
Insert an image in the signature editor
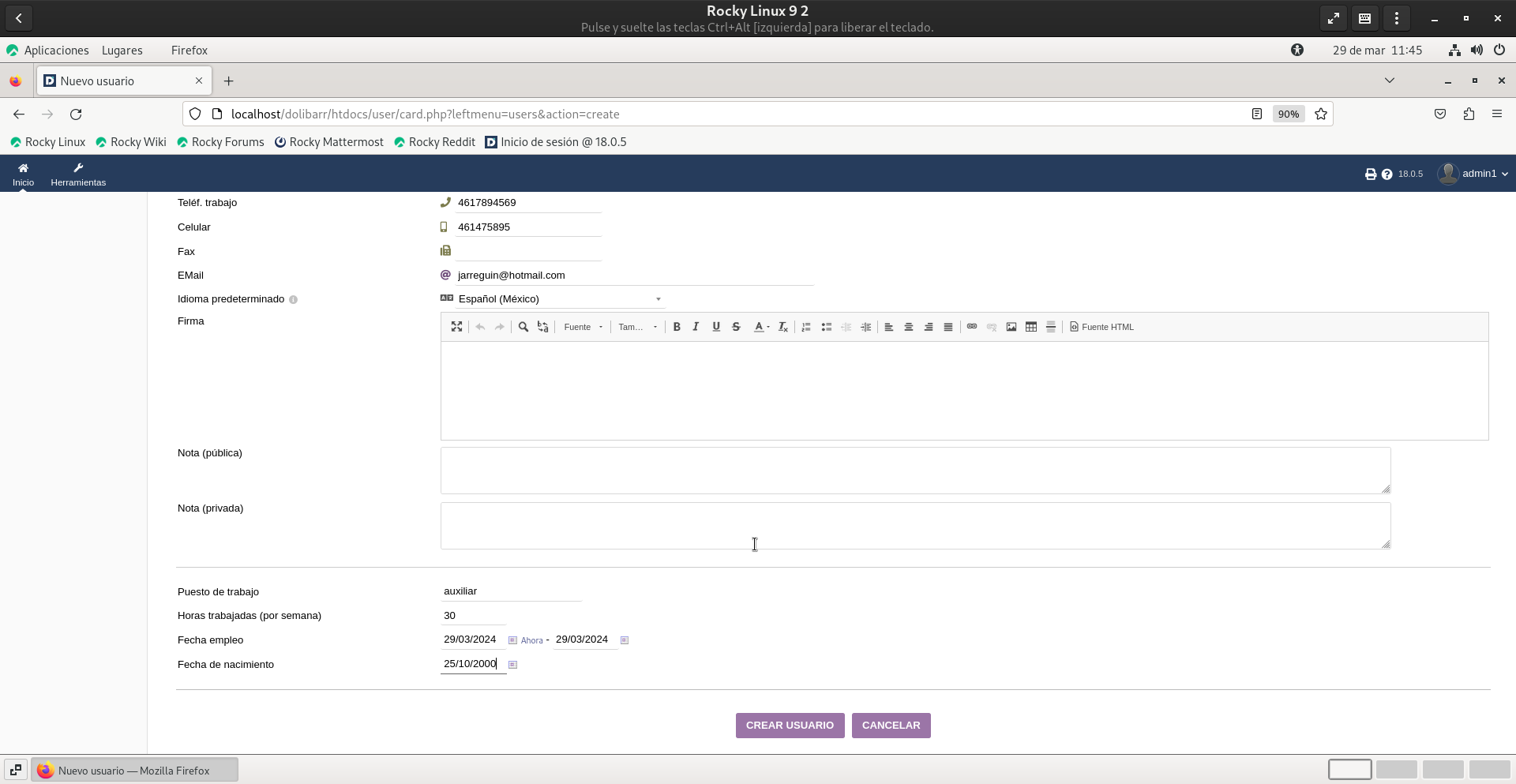(1011, 327)
